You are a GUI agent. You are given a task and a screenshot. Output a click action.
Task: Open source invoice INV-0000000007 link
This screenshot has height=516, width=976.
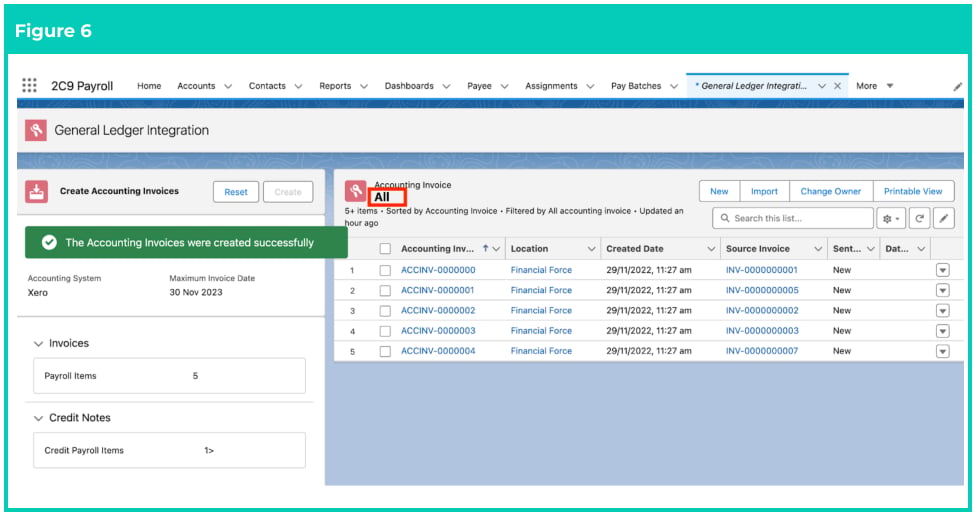(x=762, y=351)
